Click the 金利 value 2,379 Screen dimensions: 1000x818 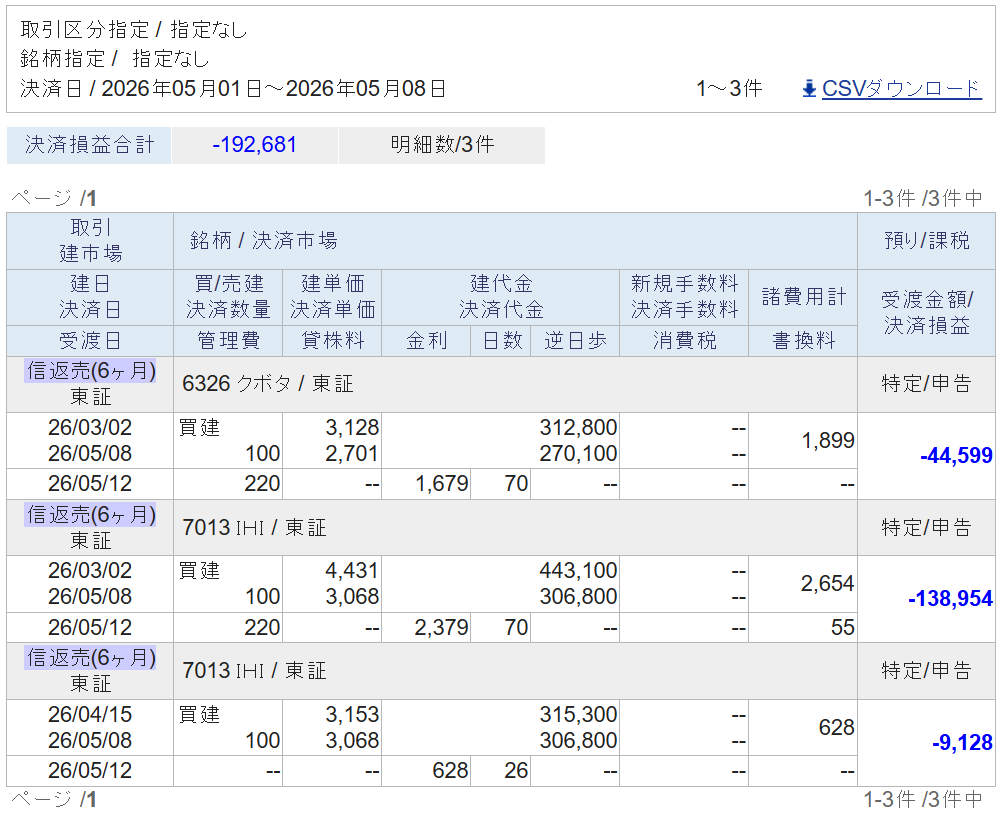click(441, 627)
